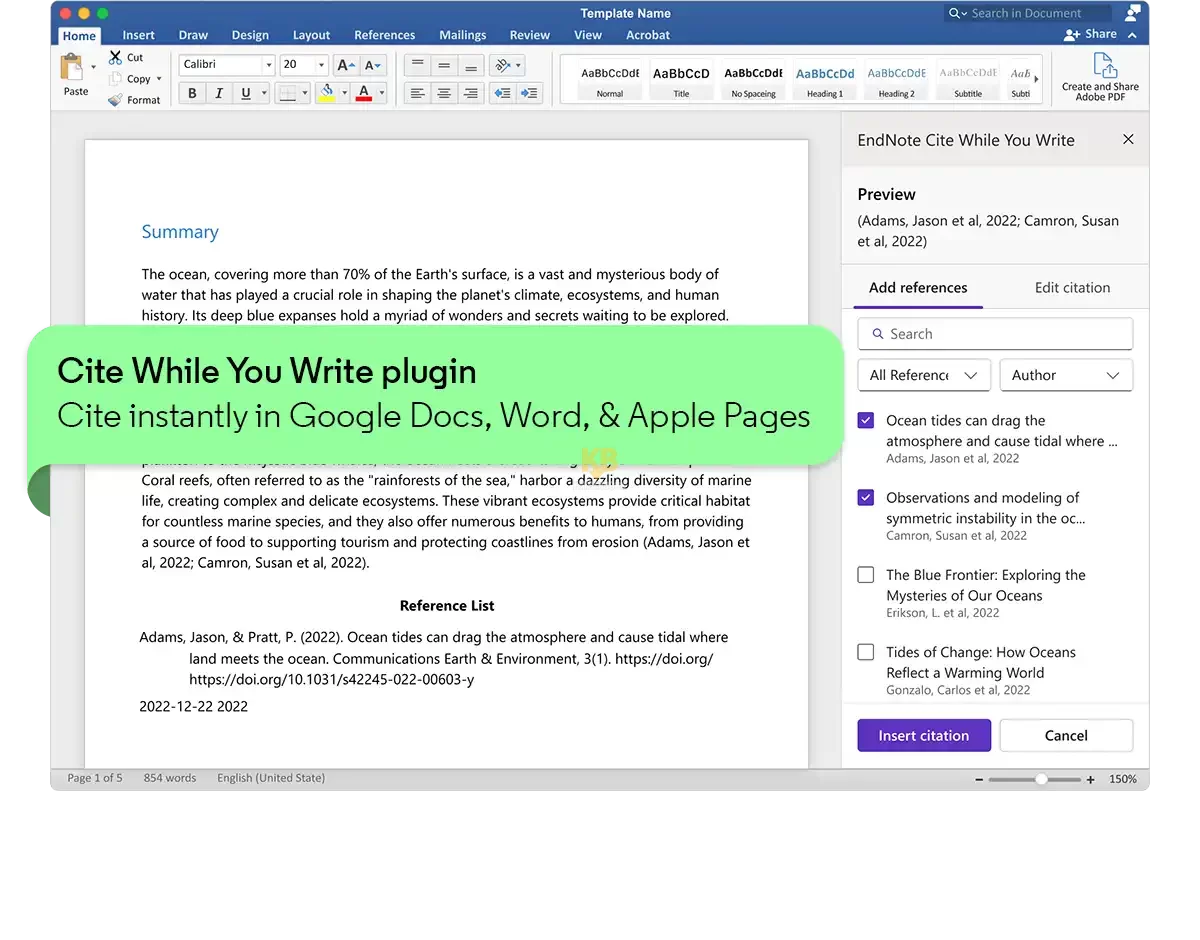The width and height of the screenshot is (1200, 940).
Task: Click Create and Share Adobe PDF
Action: point(1100,76)
